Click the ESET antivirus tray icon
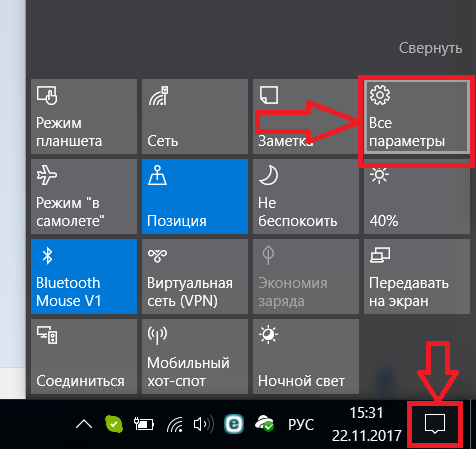The width and height of the screenshot is (476, 449). coord(234,424)
